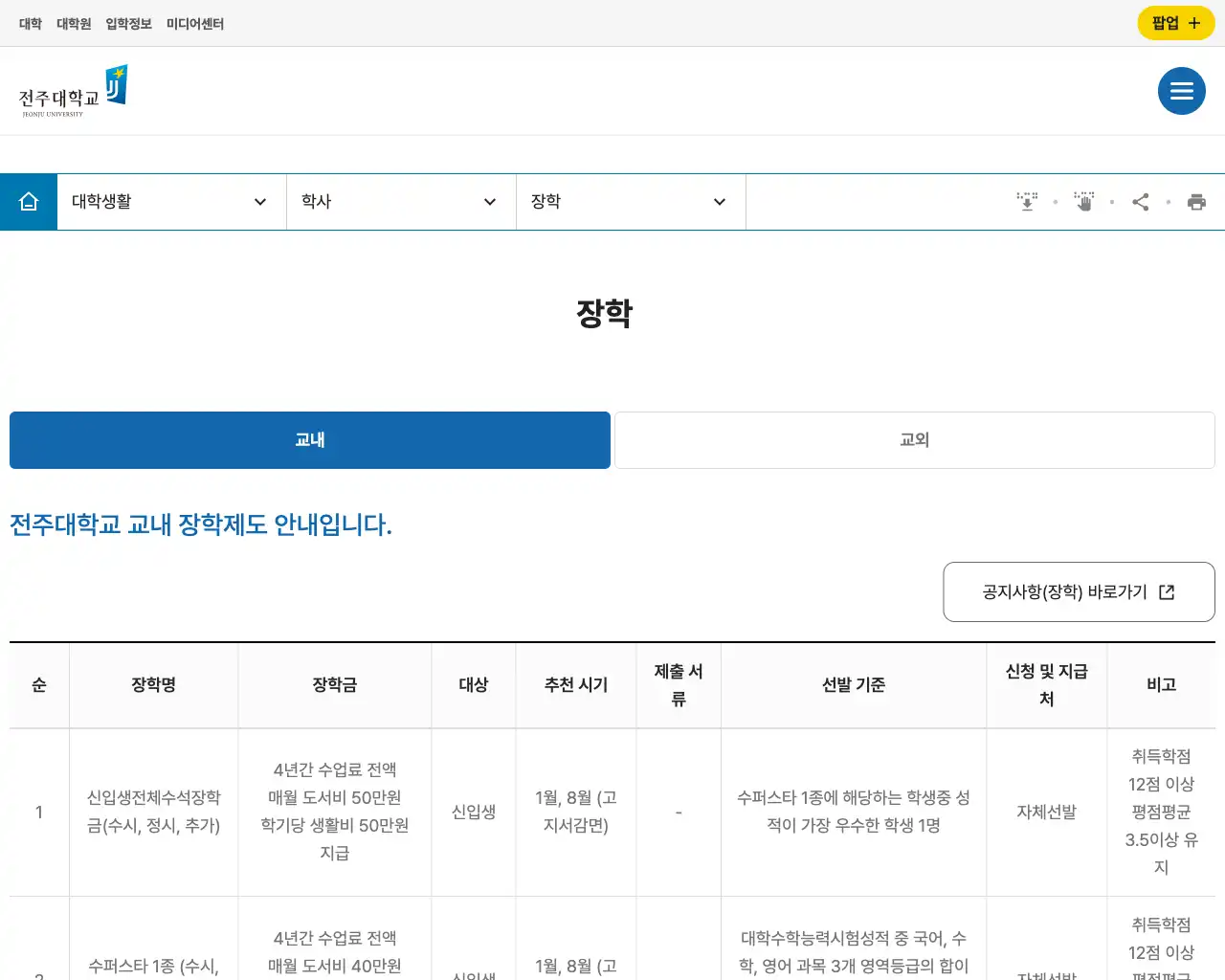1225x980 pixels.
Task: Switch to the 교외 tab
Action: click(x=915, y=440)
